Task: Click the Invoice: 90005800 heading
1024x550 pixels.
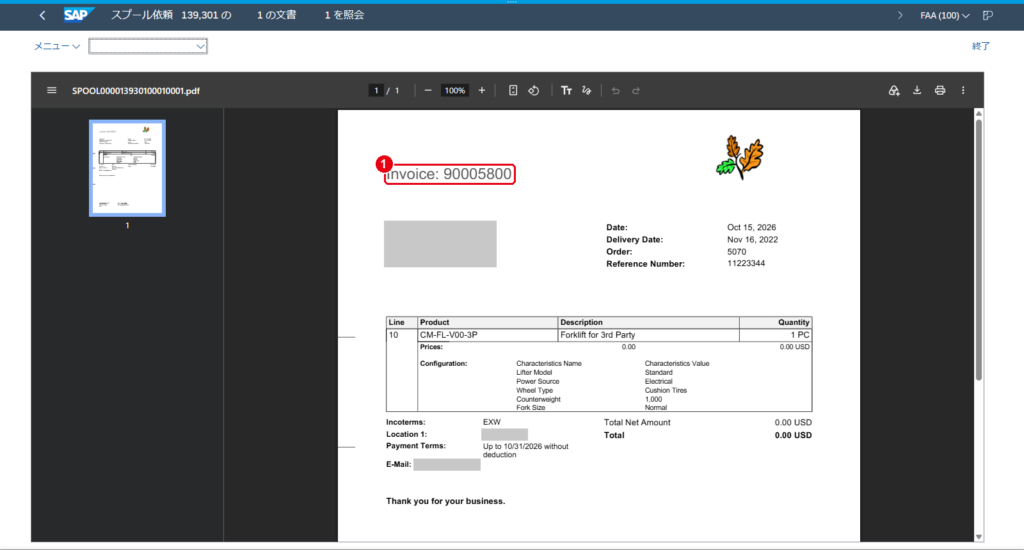Action: [x=449, y=174]
